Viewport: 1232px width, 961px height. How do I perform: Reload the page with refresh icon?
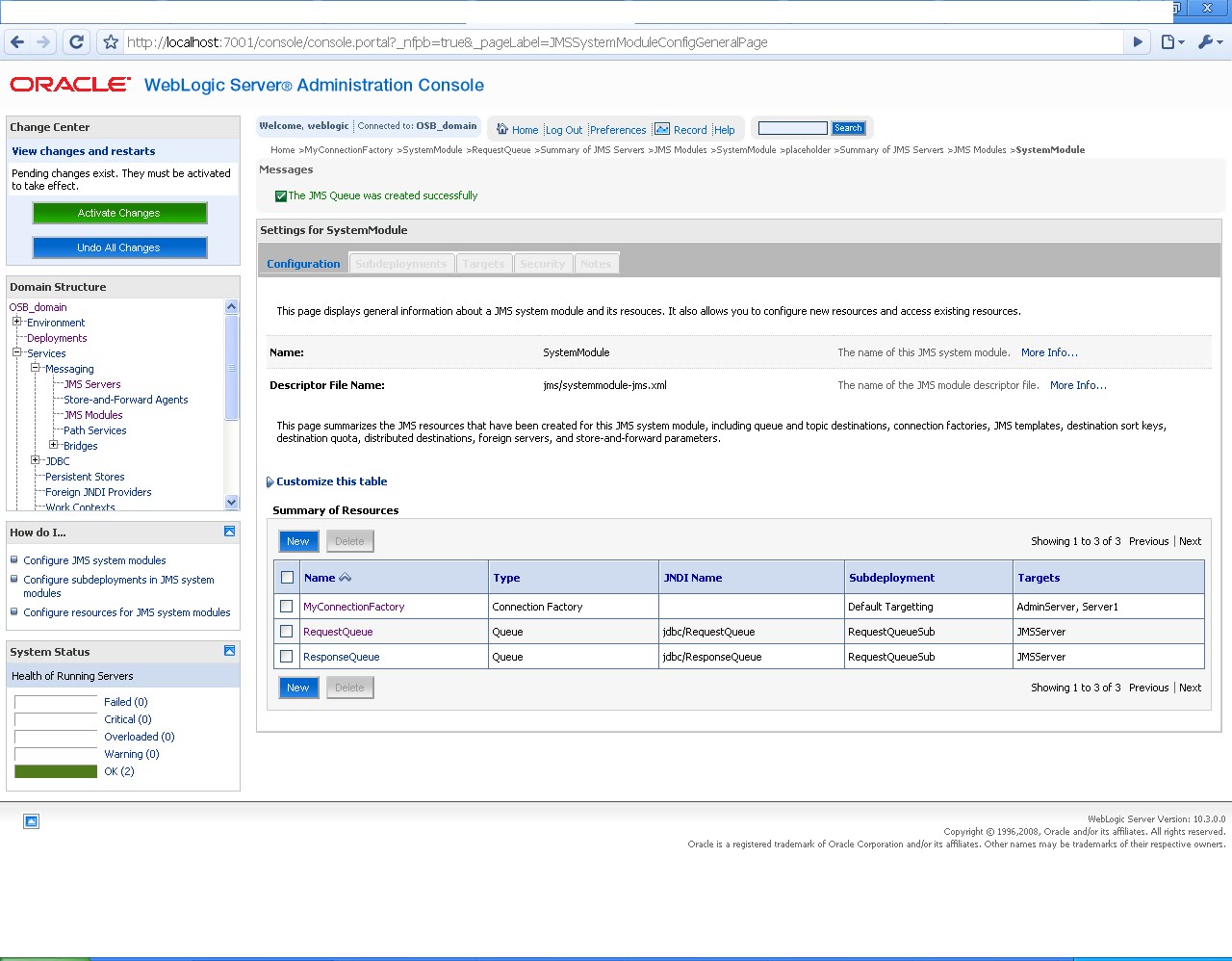point(76,42)
